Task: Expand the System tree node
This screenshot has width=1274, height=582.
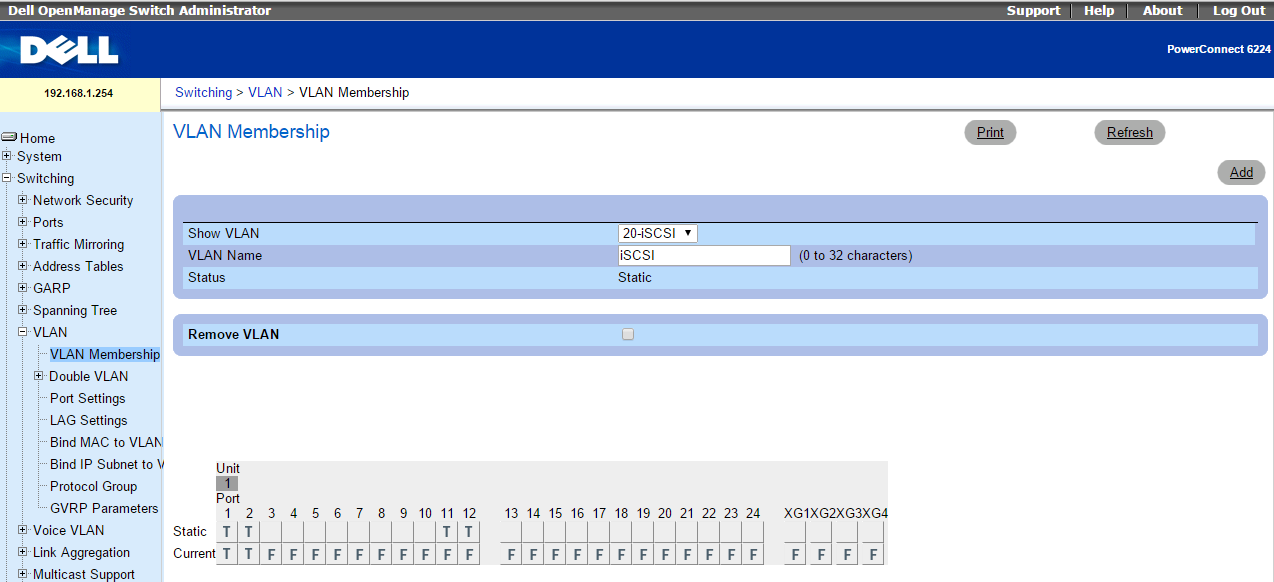Action: 7,156
